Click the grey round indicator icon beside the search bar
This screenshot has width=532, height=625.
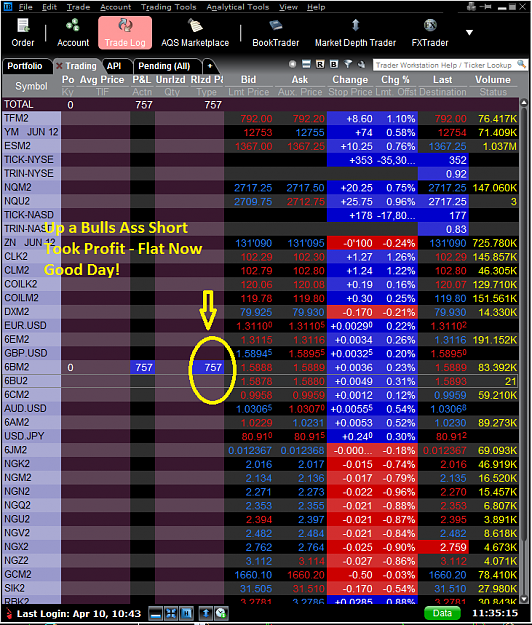(293, 64)
